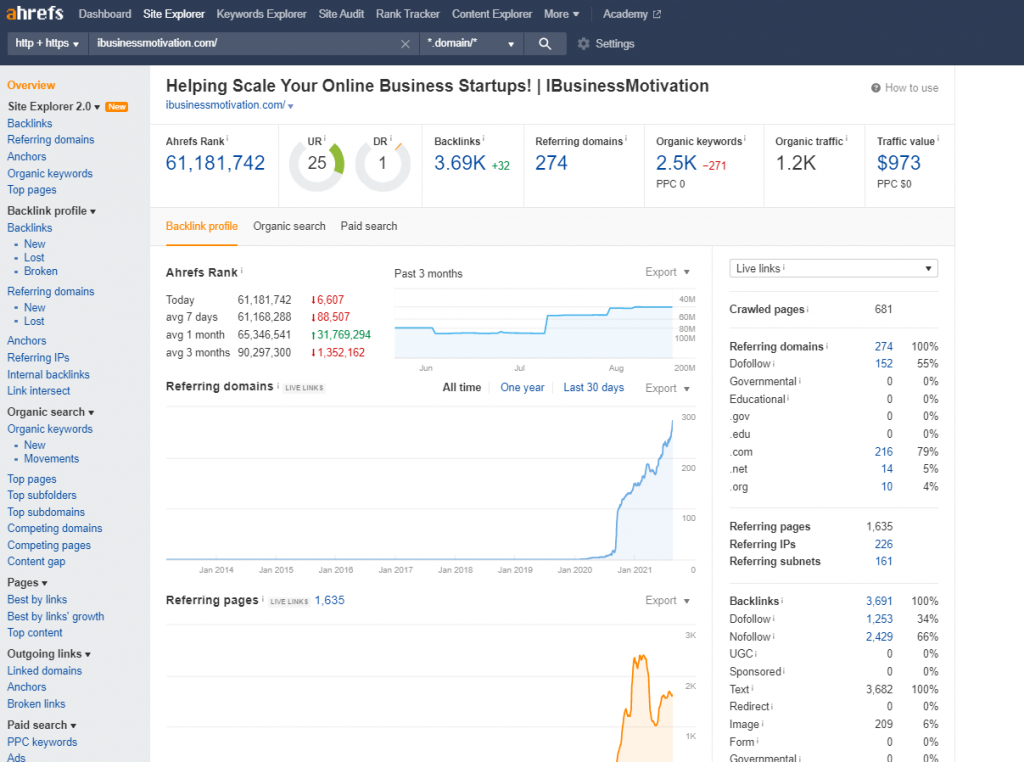
Task: Open Content Explorer in top navigation
Action: pos(492,14)
